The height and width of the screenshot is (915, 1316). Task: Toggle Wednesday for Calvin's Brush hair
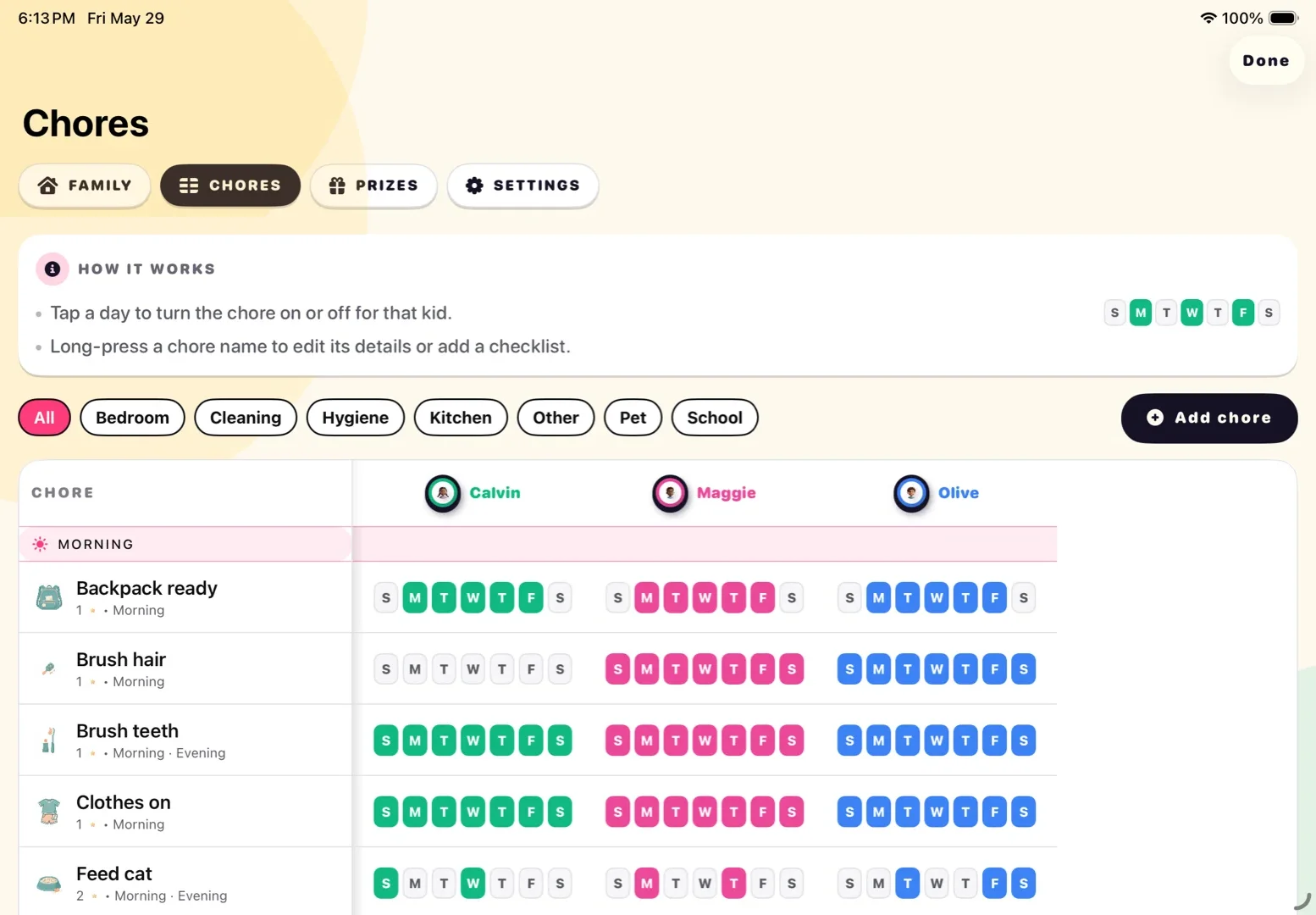473,668
